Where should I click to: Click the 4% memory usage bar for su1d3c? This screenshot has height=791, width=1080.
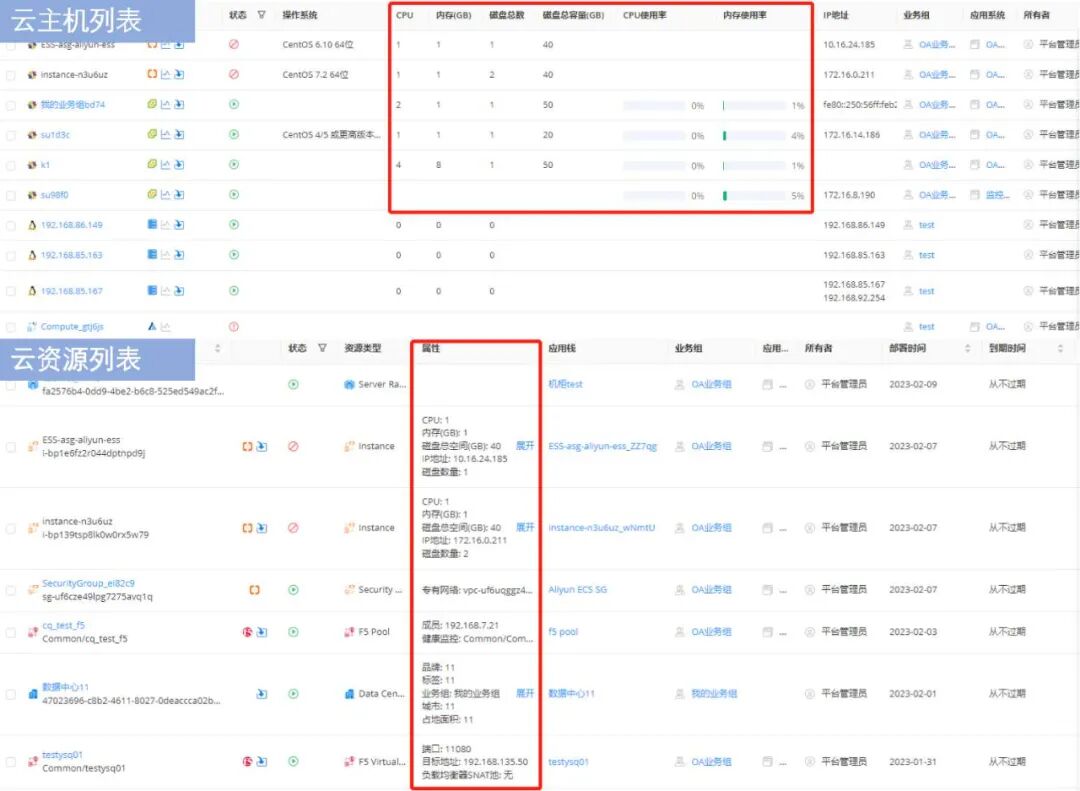pos(754,136)
